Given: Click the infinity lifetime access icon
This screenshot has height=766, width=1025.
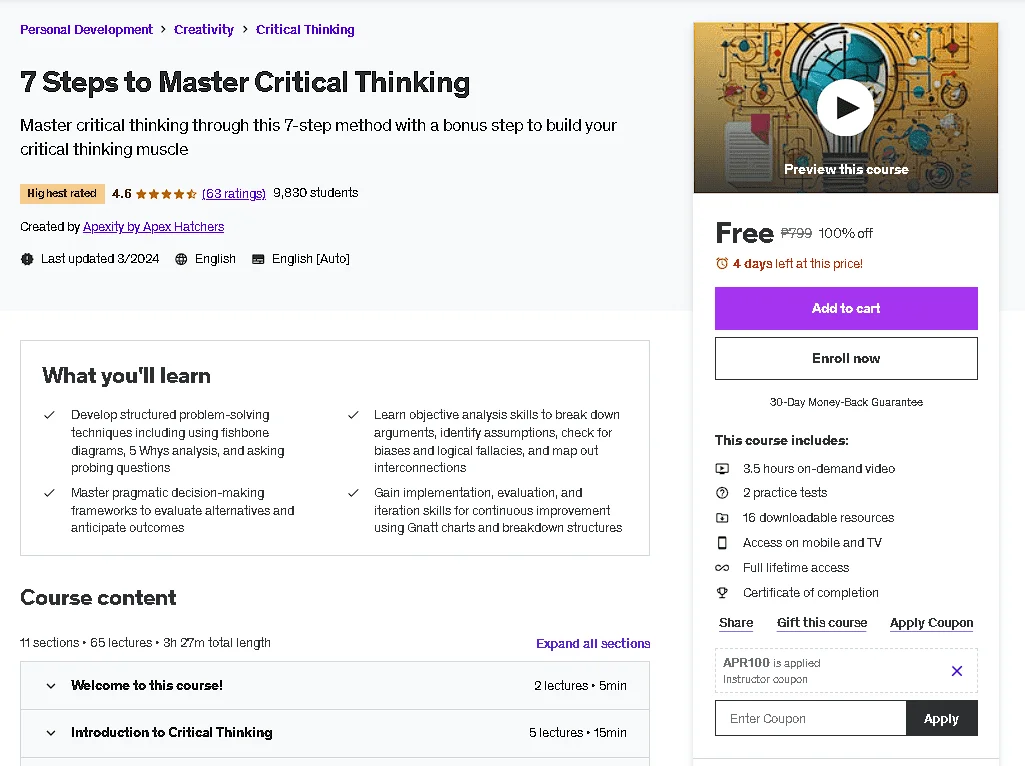Looking at the screenshot, I should pos(722,568).
